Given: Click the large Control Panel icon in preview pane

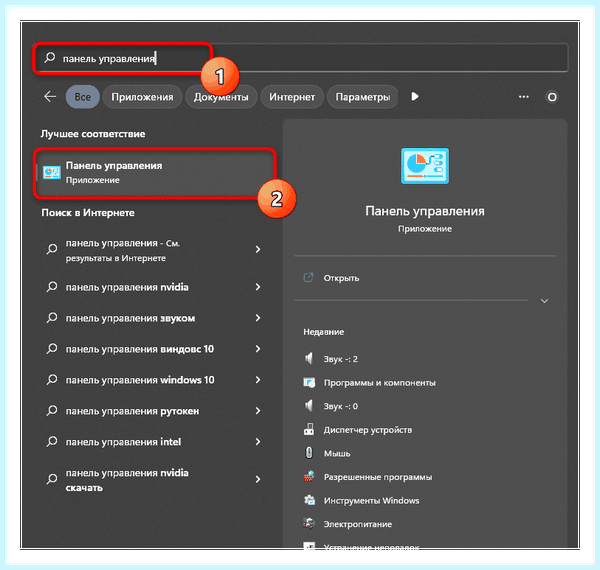Looking at the screenshot, I should [x=425, y=166].
